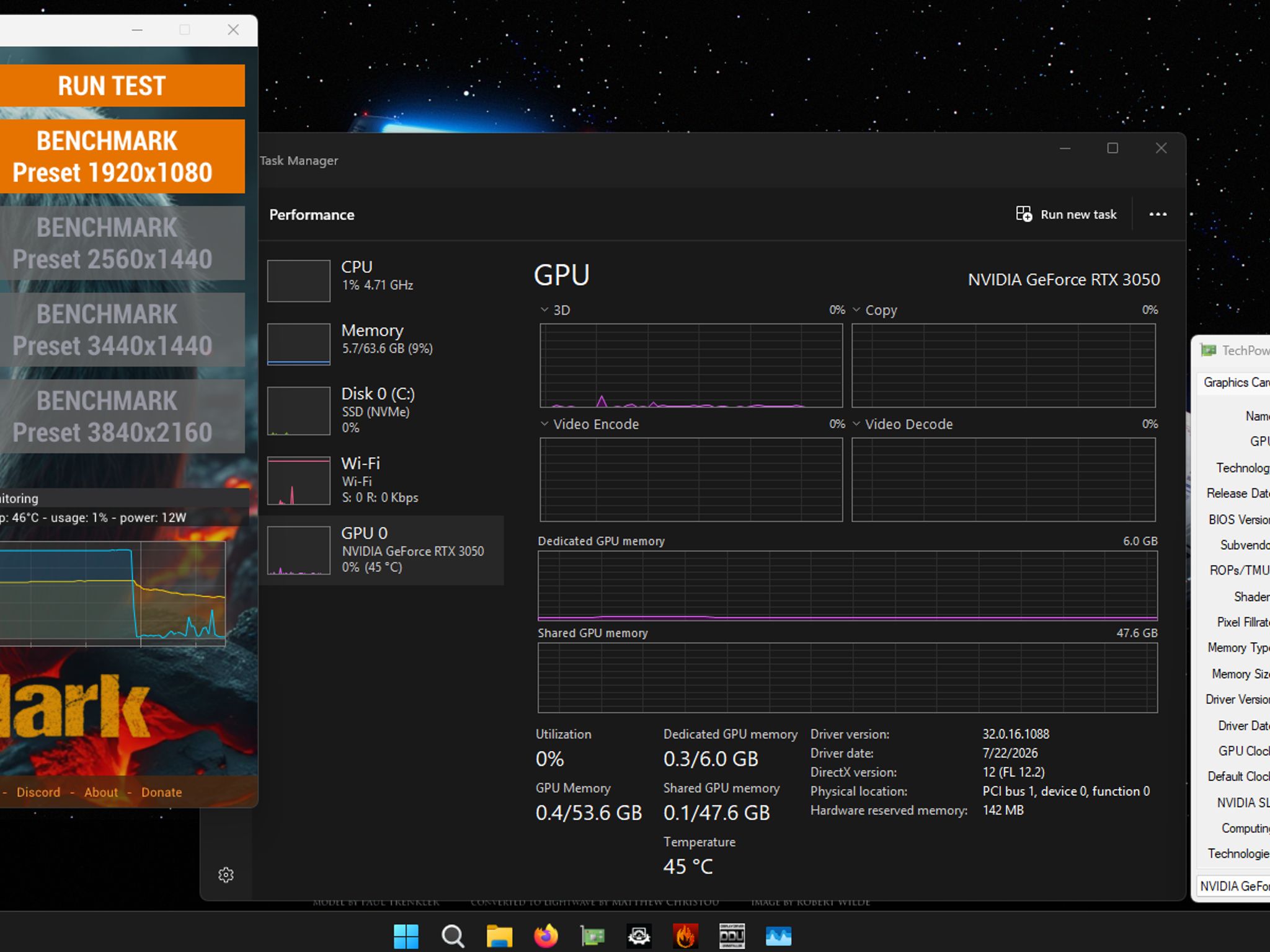Minimize the FurMark benchmark window
The image size is (1270, 952).
(137, 30)
